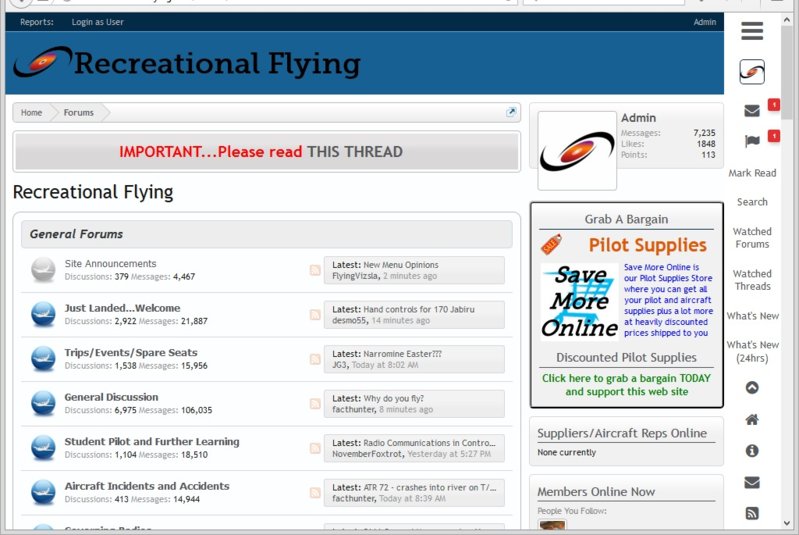Click RSS icon for Site Announcements forum
The height and width of the screenshot is (535, 799).
pyautogui.click(x=315, y=270)
